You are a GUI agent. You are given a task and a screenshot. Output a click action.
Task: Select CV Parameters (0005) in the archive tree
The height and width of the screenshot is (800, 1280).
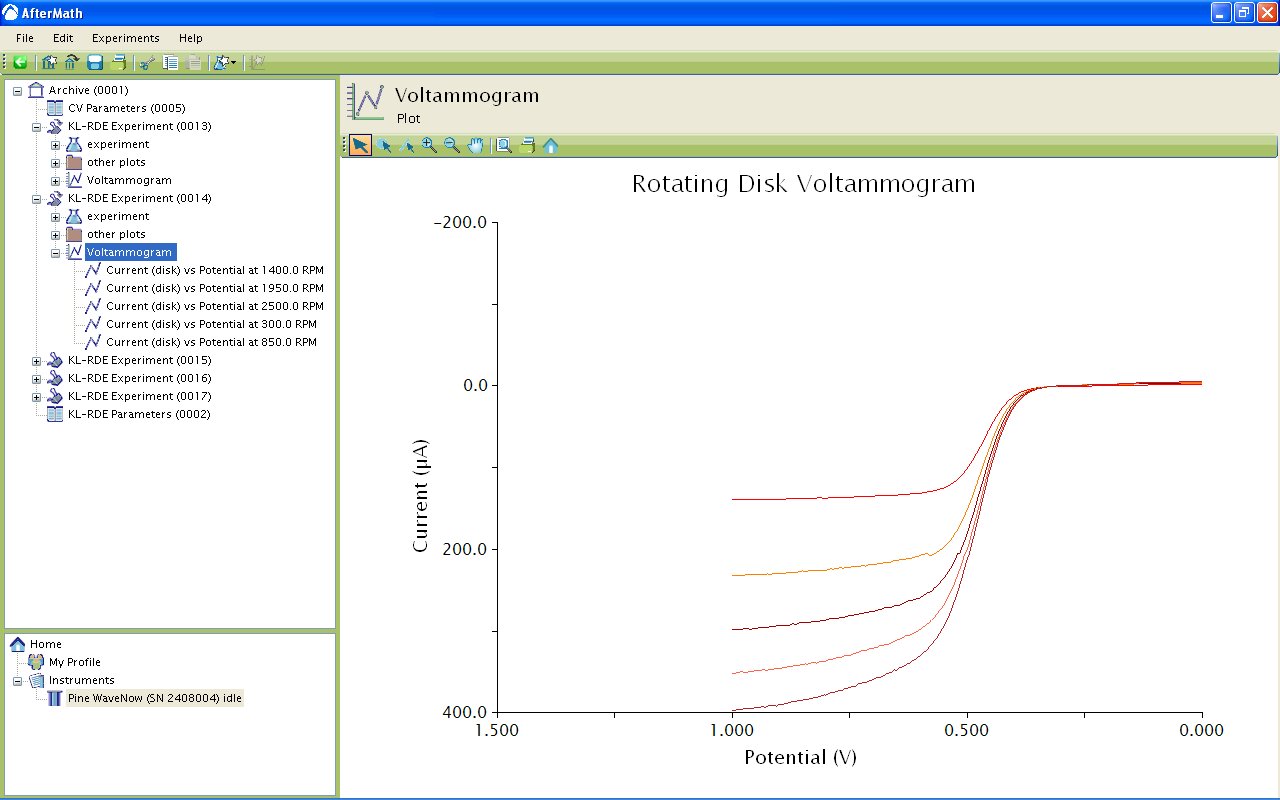pos(126,108)
